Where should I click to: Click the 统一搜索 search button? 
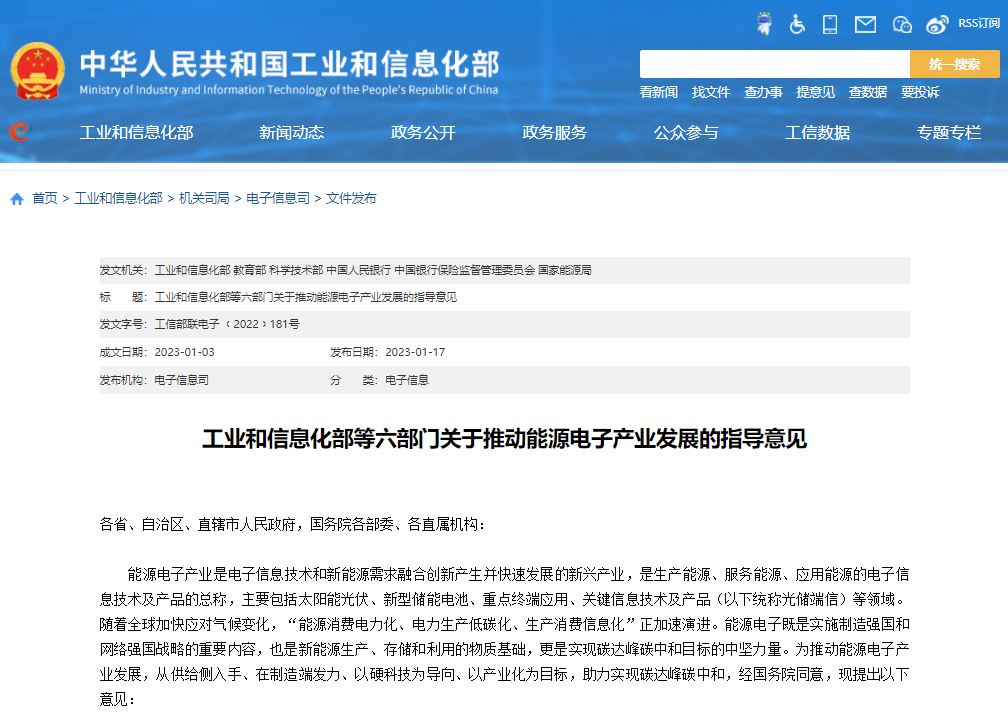[954, 63]
